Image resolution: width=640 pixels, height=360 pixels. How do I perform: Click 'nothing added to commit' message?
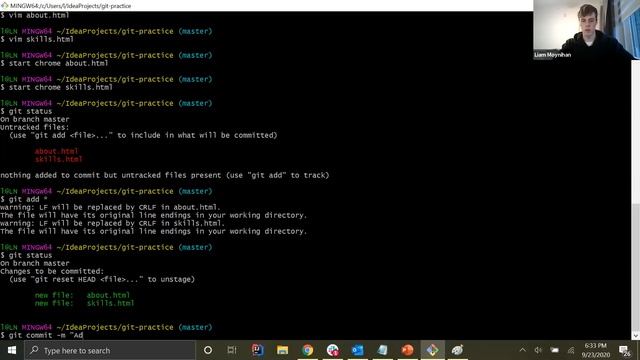pyautogui.click(x=164, y=175)
